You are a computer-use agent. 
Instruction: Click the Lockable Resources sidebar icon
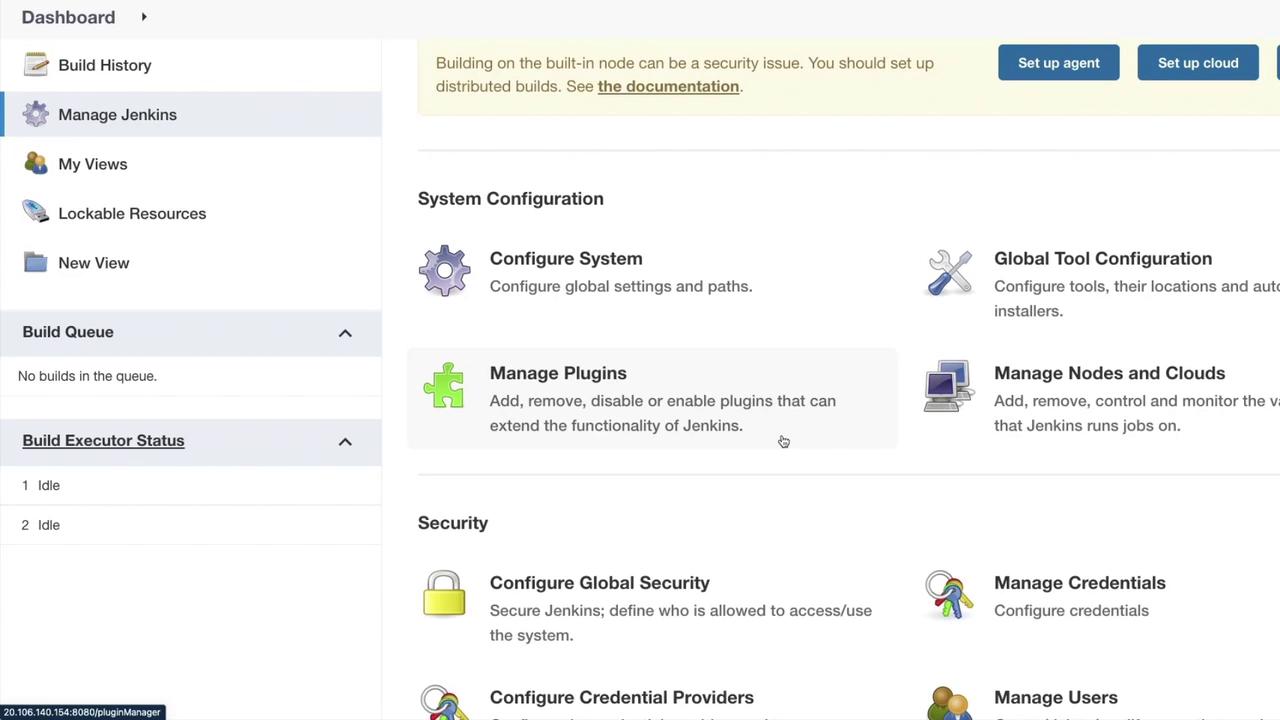point(36,213)
